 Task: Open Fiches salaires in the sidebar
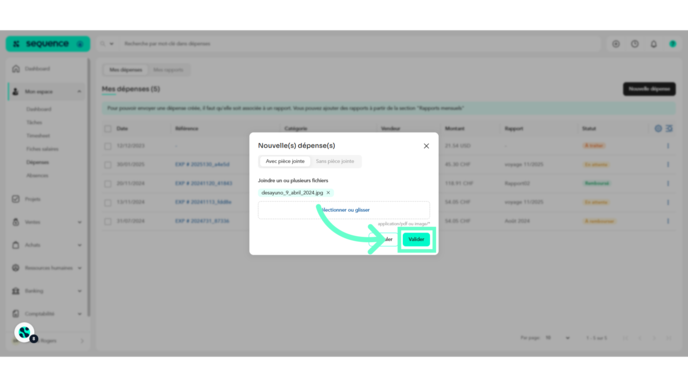pos(42,149)
